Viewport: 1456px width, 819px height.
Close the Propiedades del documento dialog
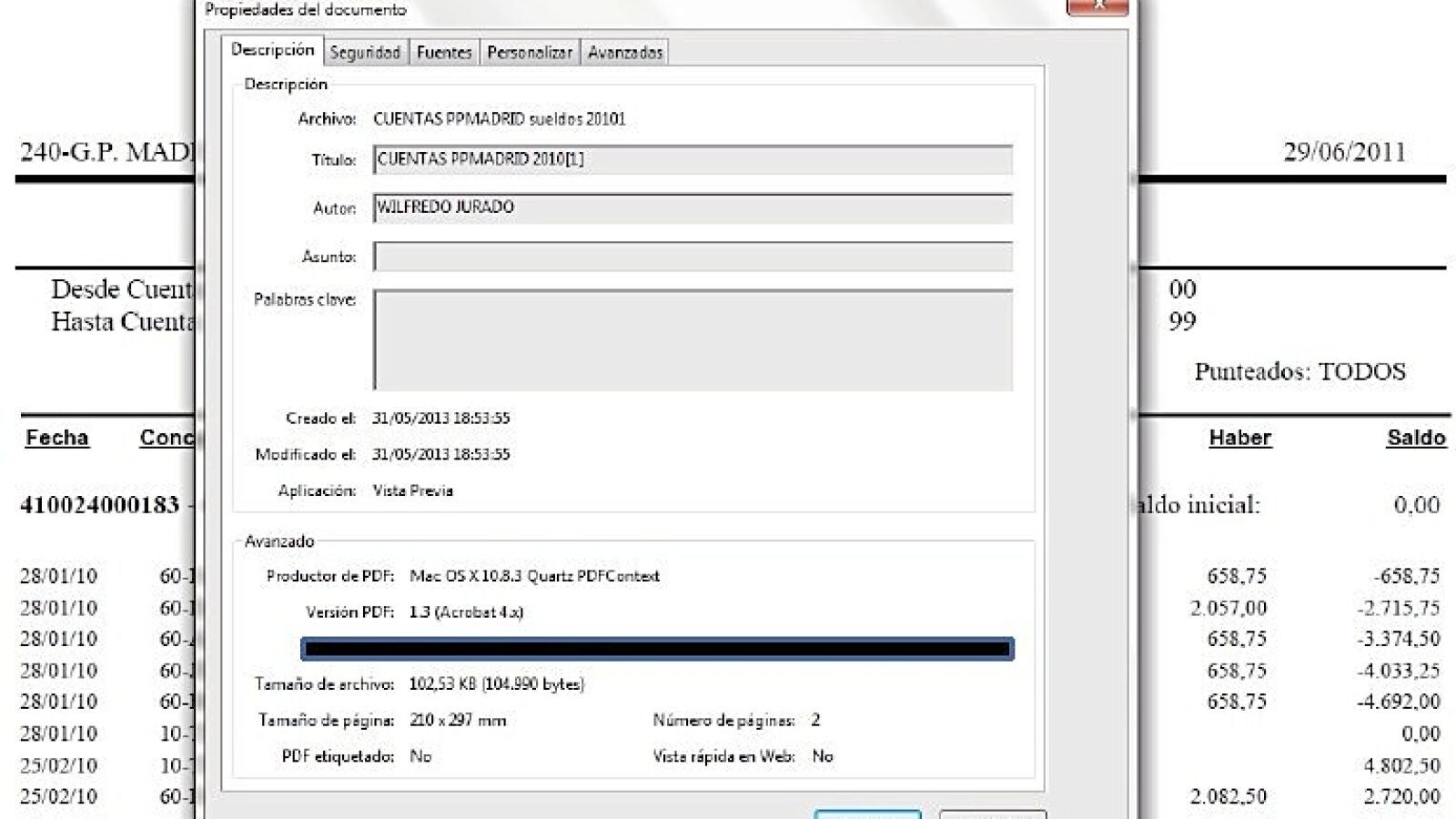(x=1097, y=5)
